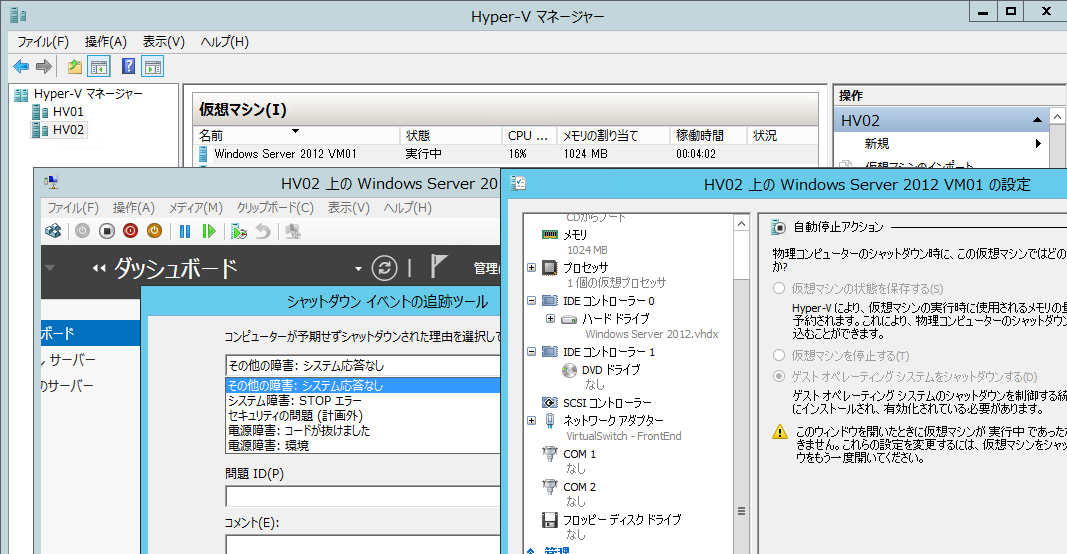
Task: Click the Back arrow in Hyper-V Manager toolbar
Action: point(21,67)
